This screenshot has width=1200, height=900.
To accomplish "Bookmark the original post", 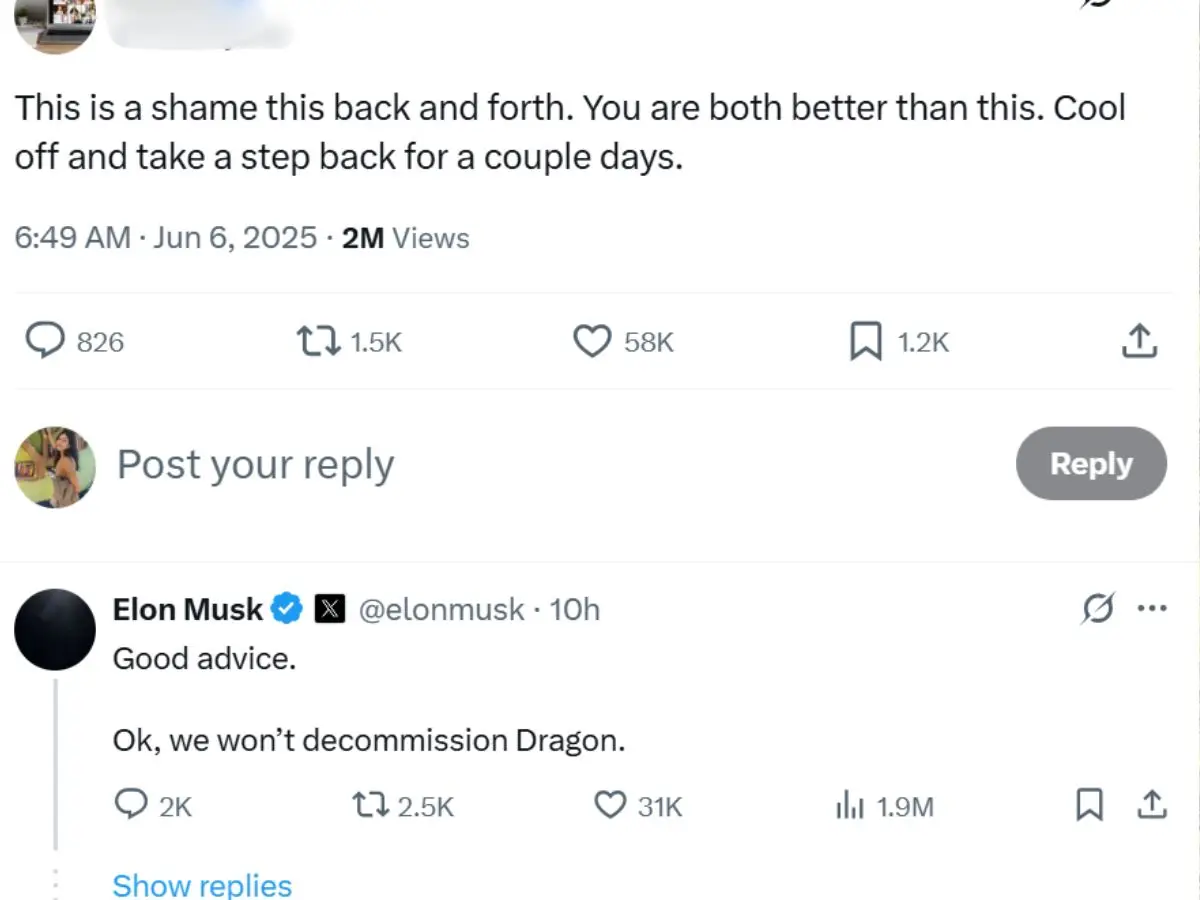I will tap(865, 341).
